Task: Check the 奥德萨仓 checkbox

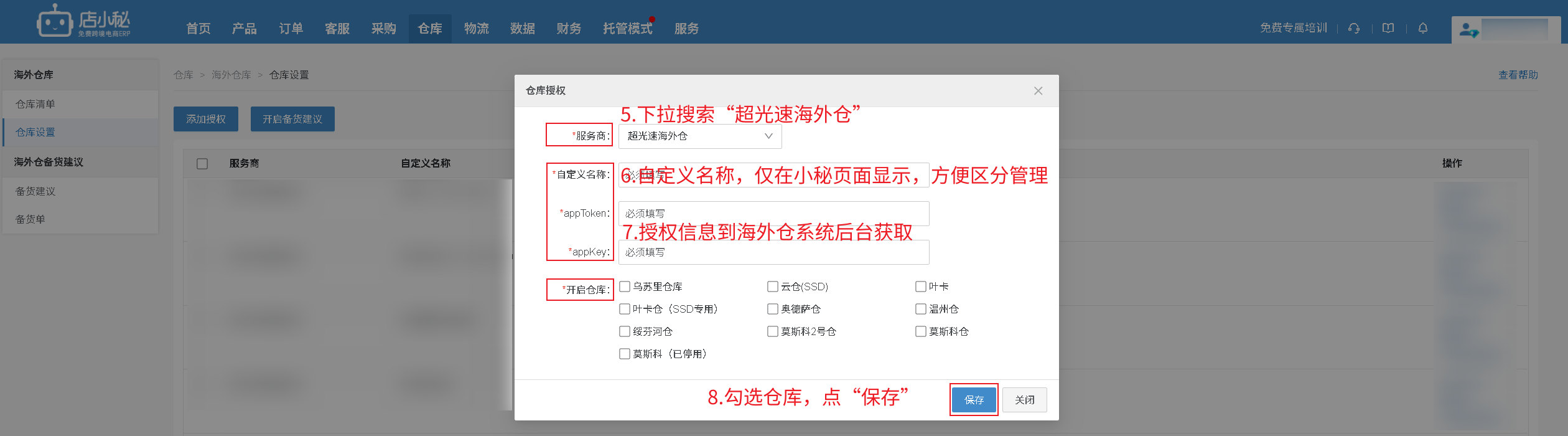Action: 773,309
